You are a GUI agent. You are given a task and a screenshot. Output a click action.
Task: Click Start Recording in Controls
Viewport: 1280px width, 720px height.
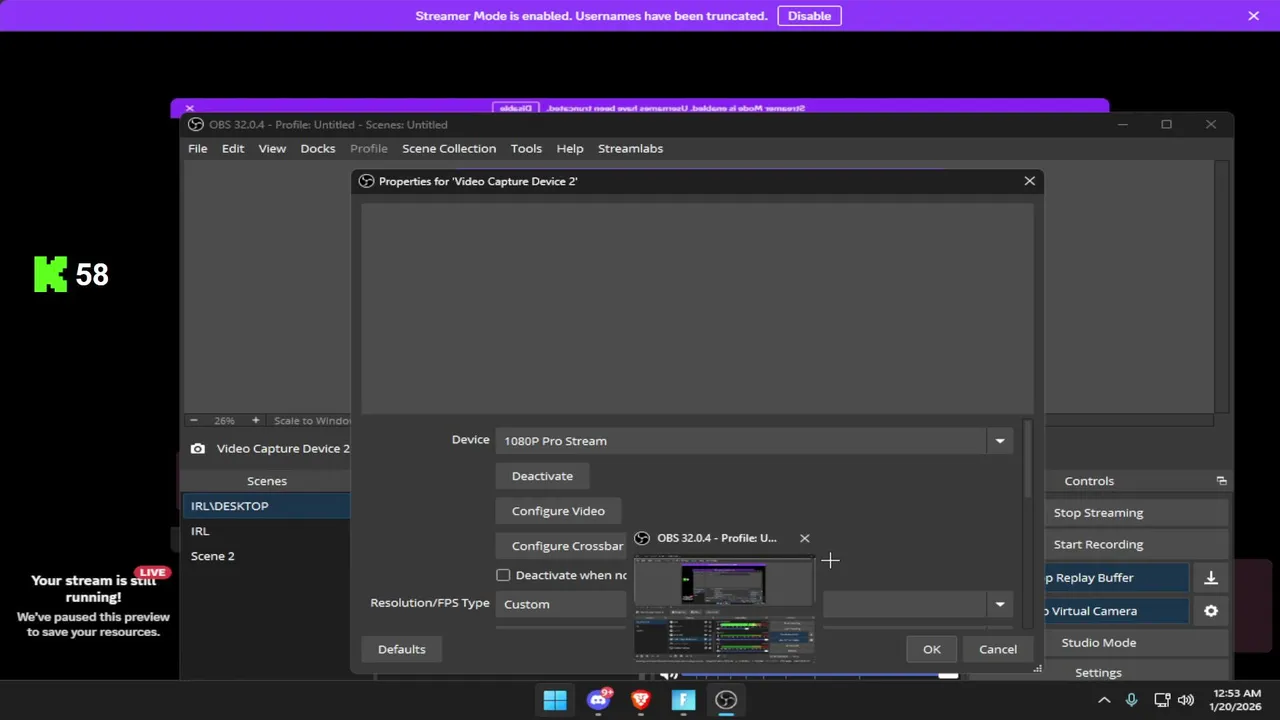(1098, 545)
